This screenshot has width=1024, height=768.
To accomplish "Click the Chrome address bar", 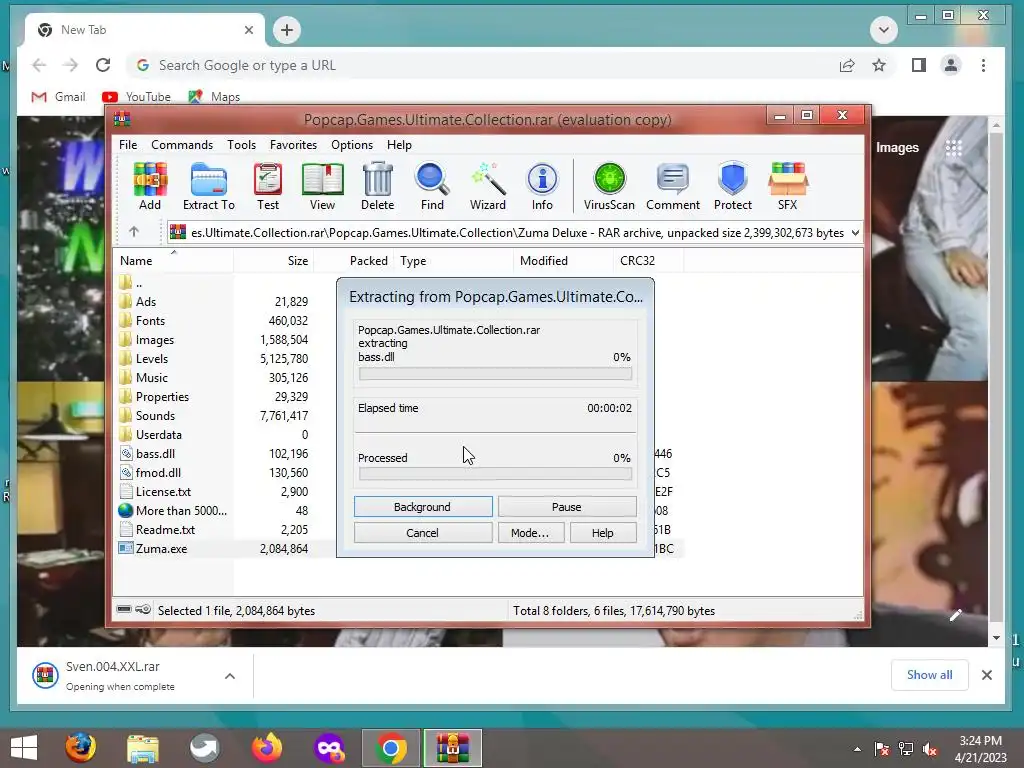I will coord(483,65).
